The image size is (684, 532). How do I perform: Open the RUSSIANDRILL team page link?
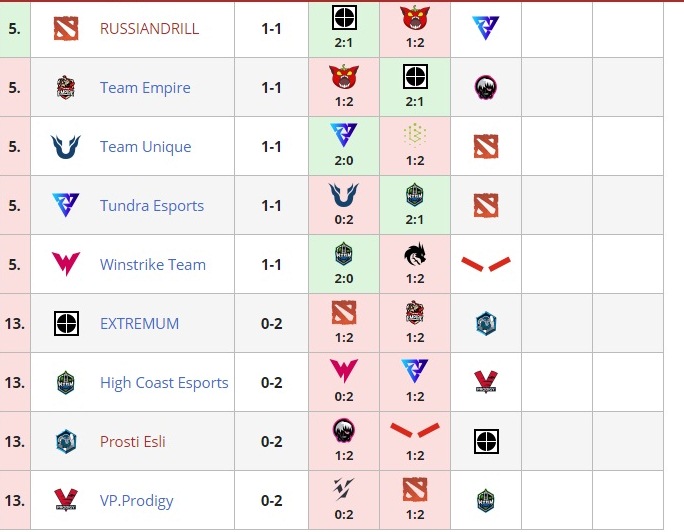pos(149,29)
